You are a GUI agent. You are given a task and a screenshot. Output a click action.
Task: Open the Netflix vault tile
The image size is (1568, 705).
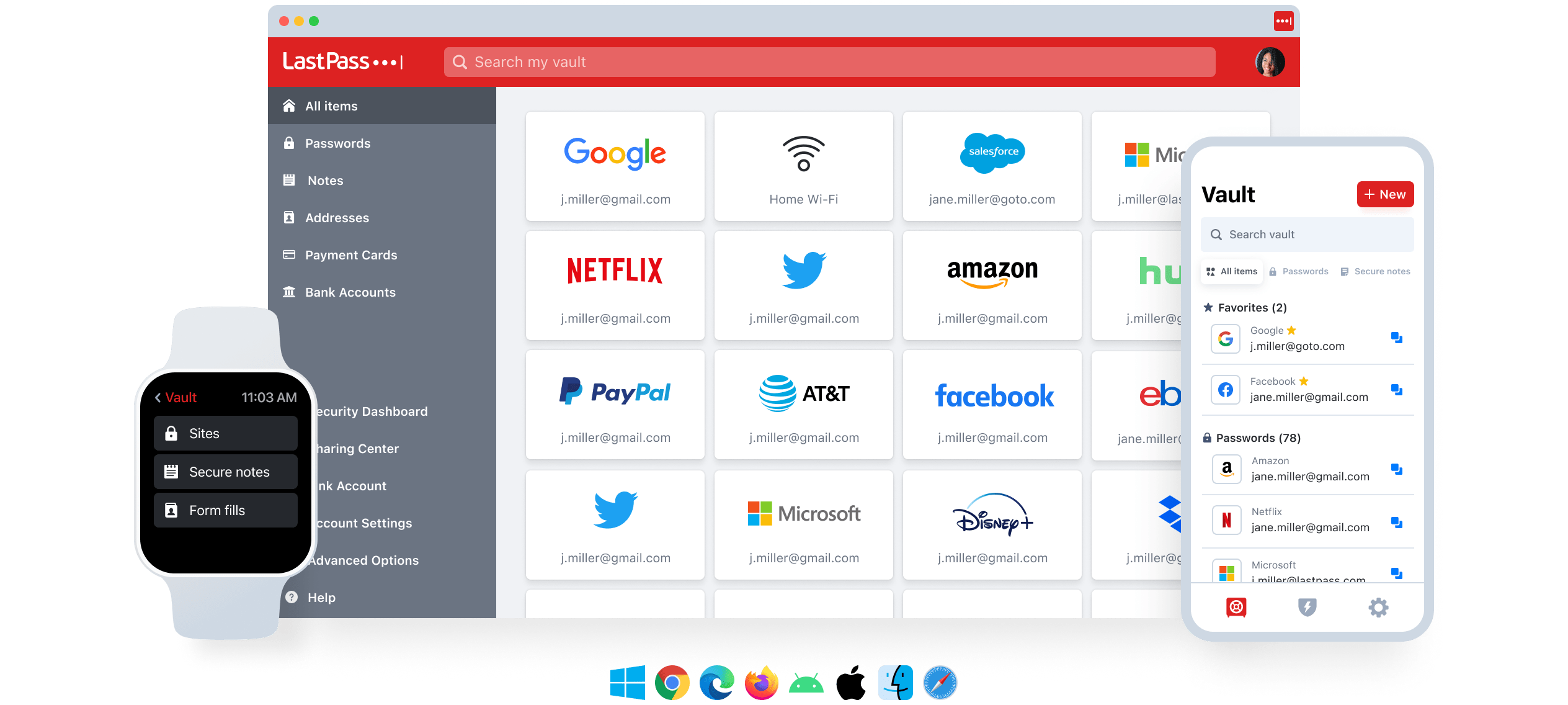(x=615, y=285)
